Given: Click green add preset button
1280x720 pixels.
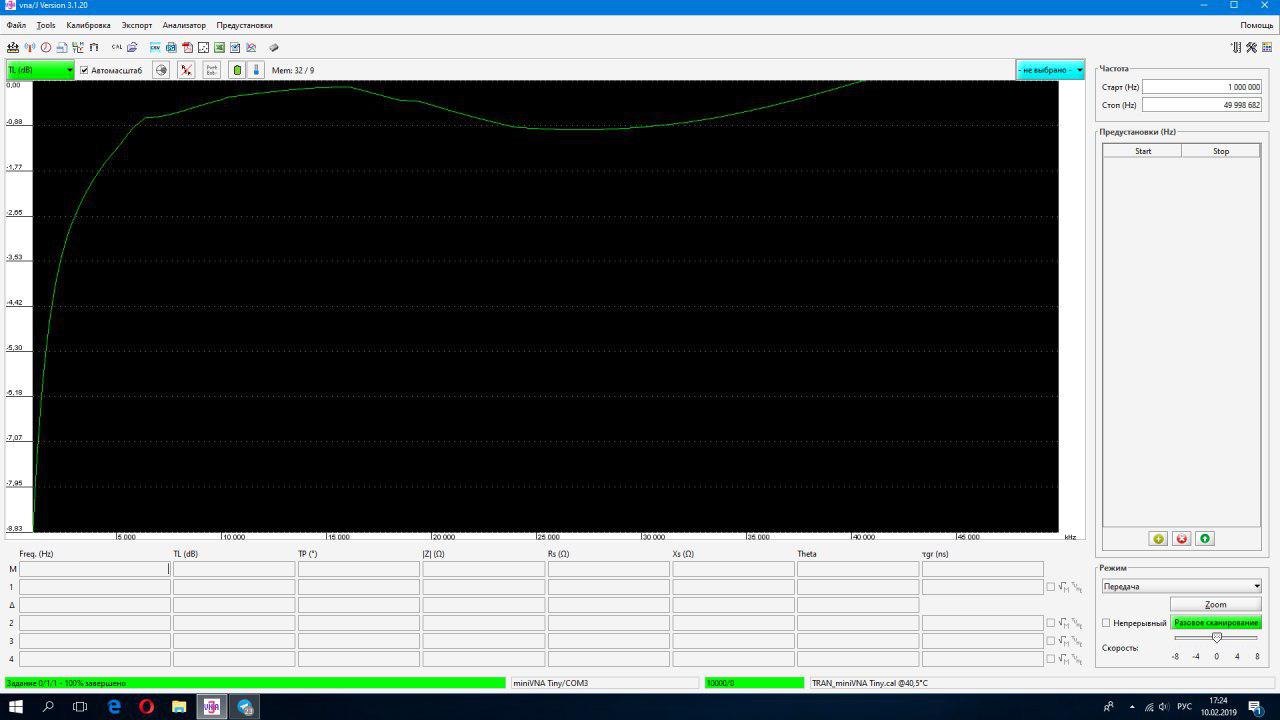Looking at the screenshot, I should click(x=1158, y=538).
